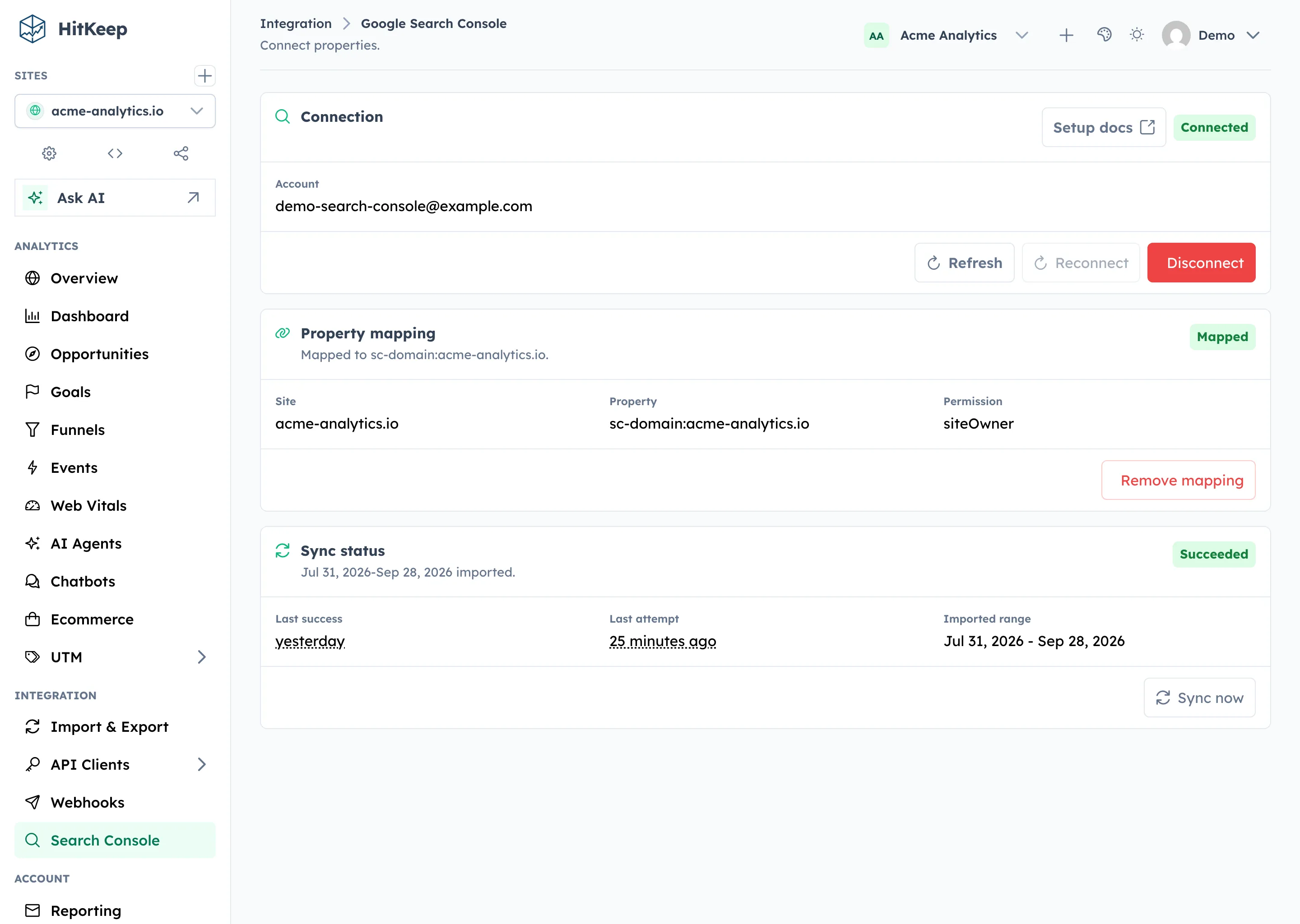Select Search Console in sidebar
1300x924 pixels.
coord(115,841)
